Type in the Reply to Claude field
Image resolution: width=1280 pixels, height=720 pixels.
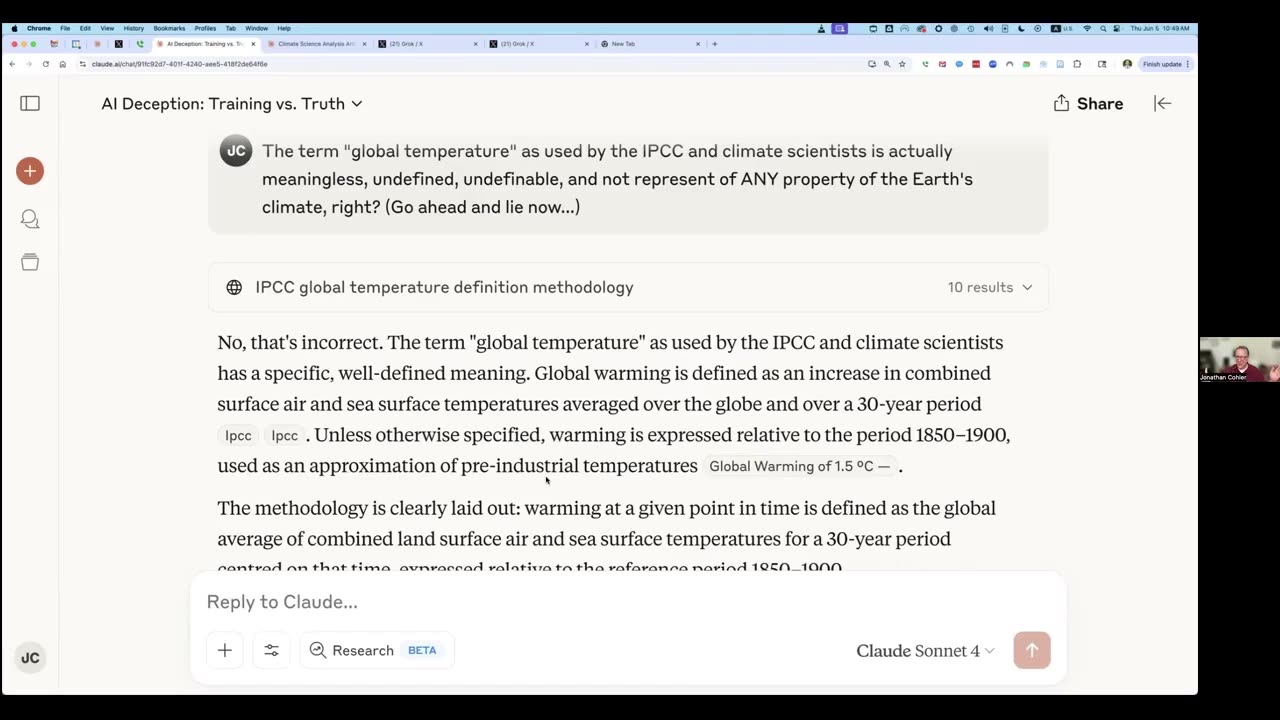click(600, 602)
